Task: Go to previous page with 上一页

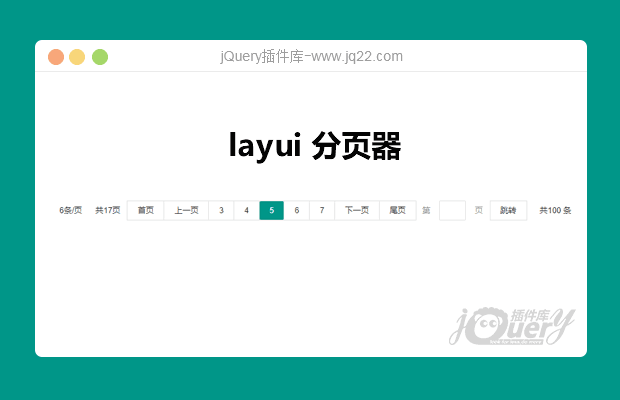Action: 186,210
